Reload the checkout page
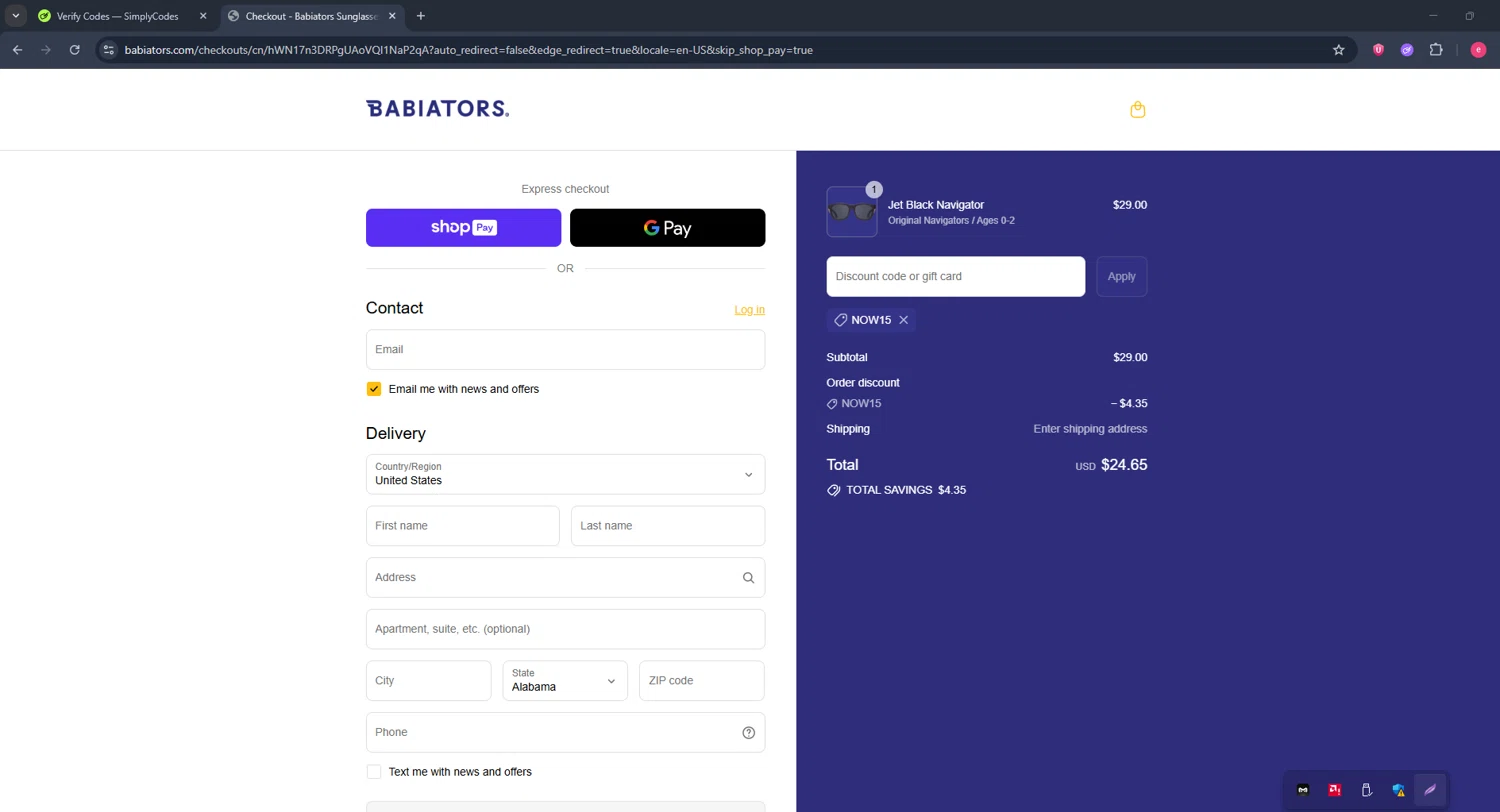This screenshot has width=1500, height=812. click(x=74, y=50)
